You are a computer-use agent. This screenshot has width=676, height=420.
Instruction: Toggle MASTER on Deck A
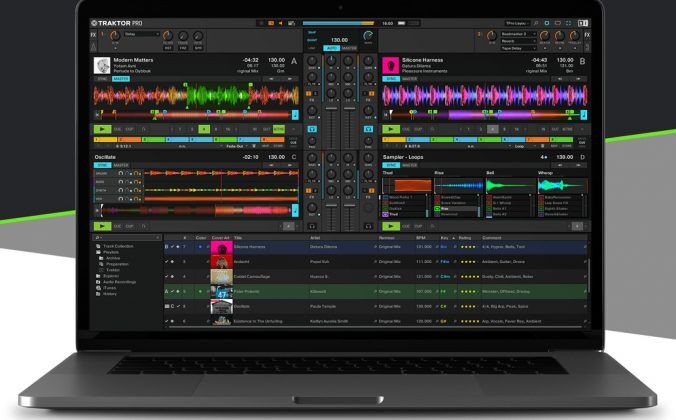120,79
